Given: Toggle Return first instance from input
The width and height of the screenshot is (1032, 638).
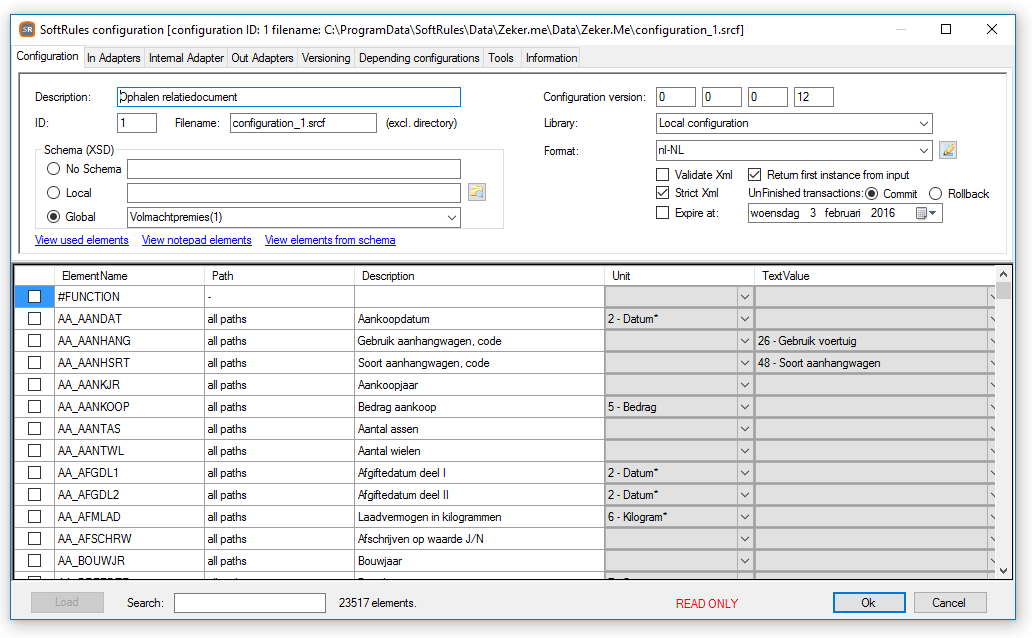Looking at the screenshot, I should tap(754, 174).
